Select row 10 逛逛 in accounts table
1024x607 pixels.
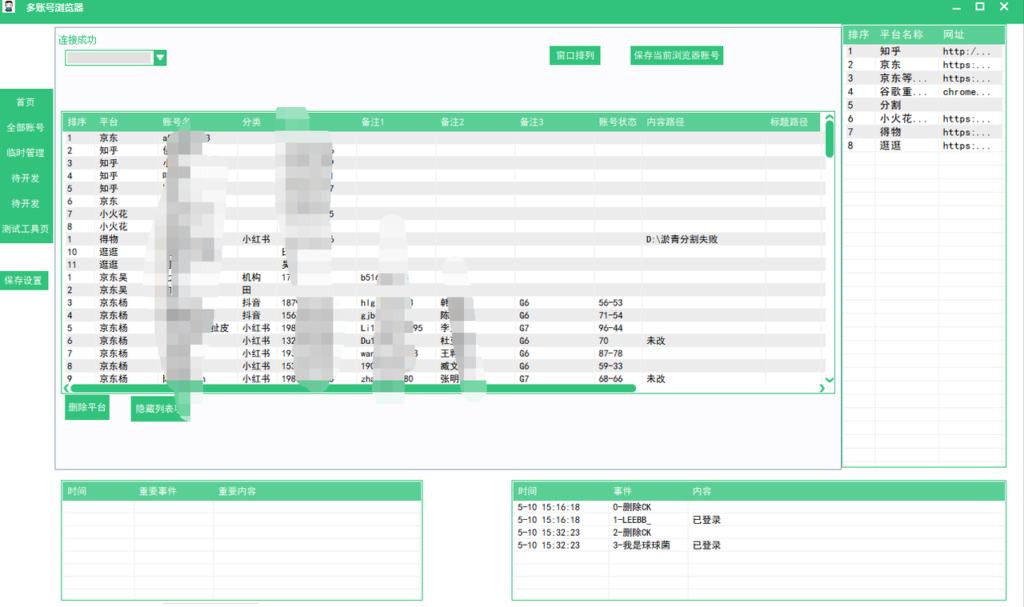coord(444,252)
